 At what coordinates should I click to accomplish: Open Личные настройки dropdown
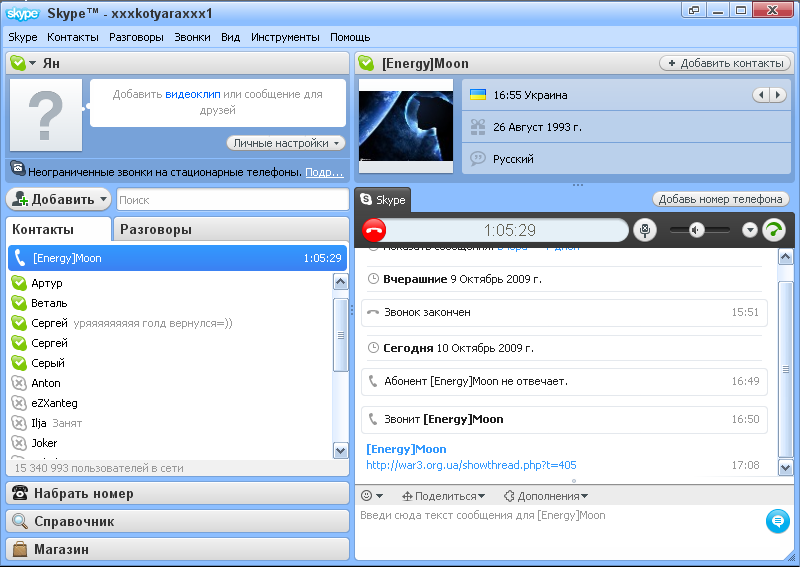pyautogui.click(x=286, y=143)
